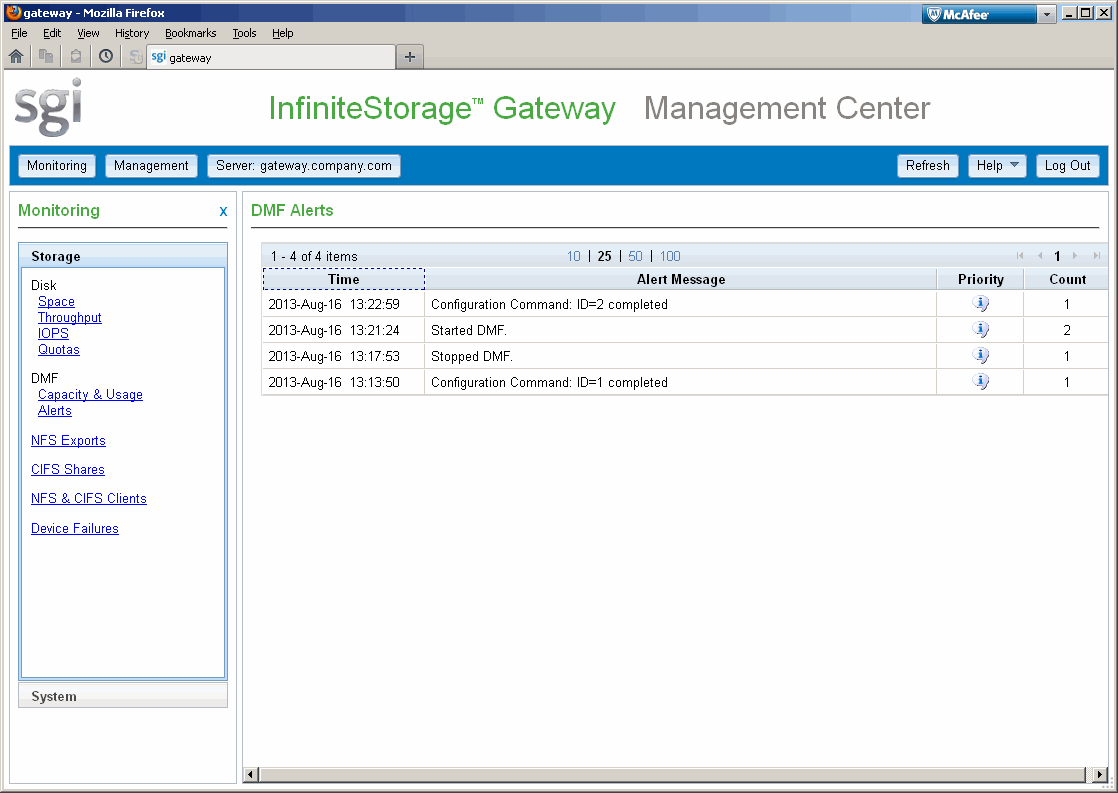Sort by Priority column header

pyautogui.click(x=980, y=279)
